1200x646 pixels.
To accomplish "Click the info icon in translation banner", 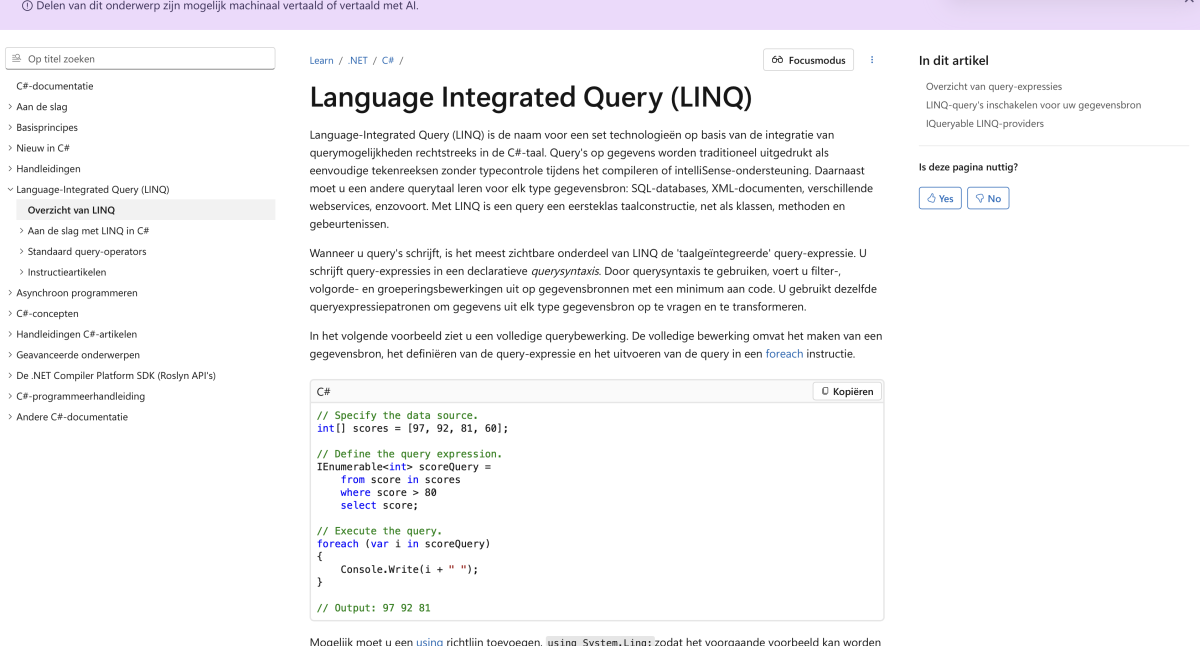I will pyautogui.click(x=26, y=6).
